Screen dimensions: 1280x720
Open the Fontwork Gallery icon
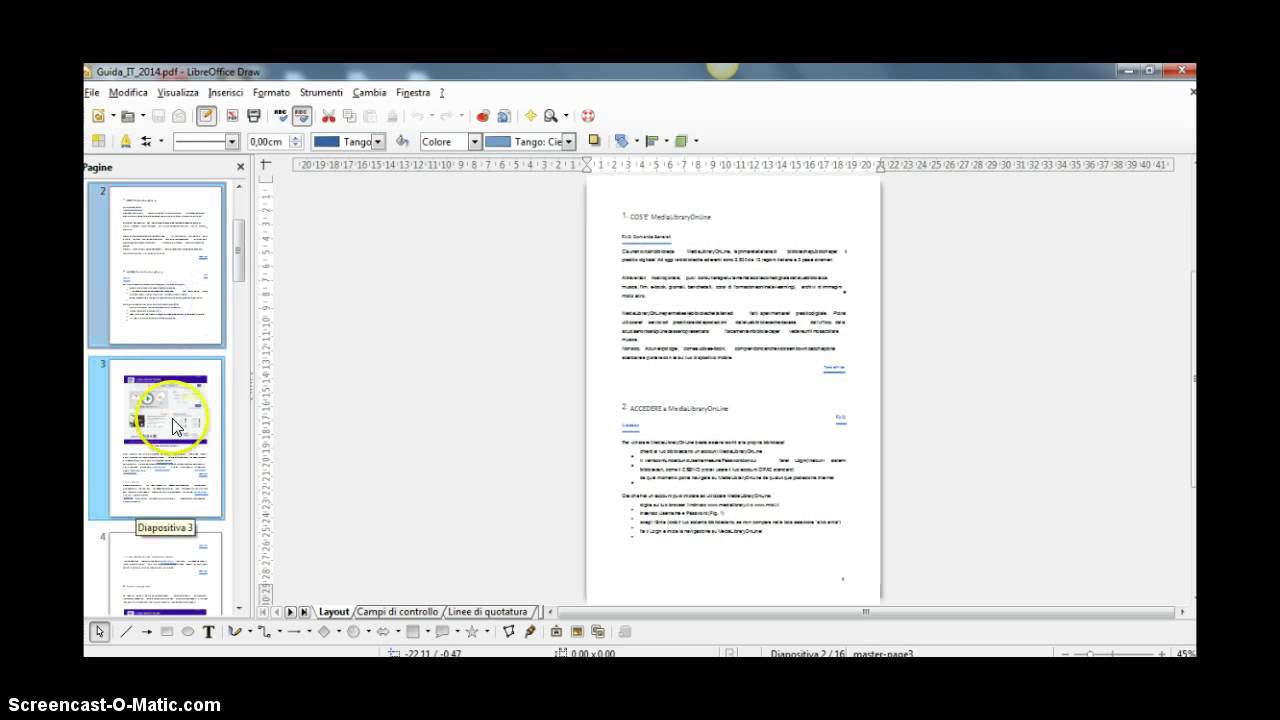point(556,631)
